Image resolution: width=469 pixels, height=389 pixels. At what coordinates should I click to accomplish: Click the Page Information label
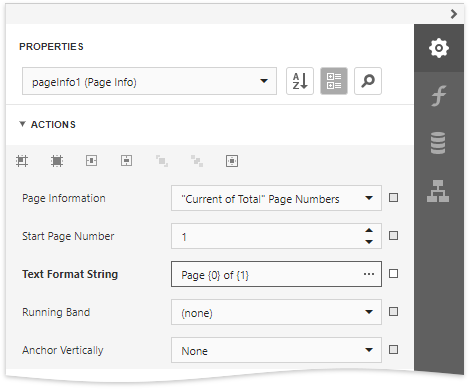coord(64,198)
